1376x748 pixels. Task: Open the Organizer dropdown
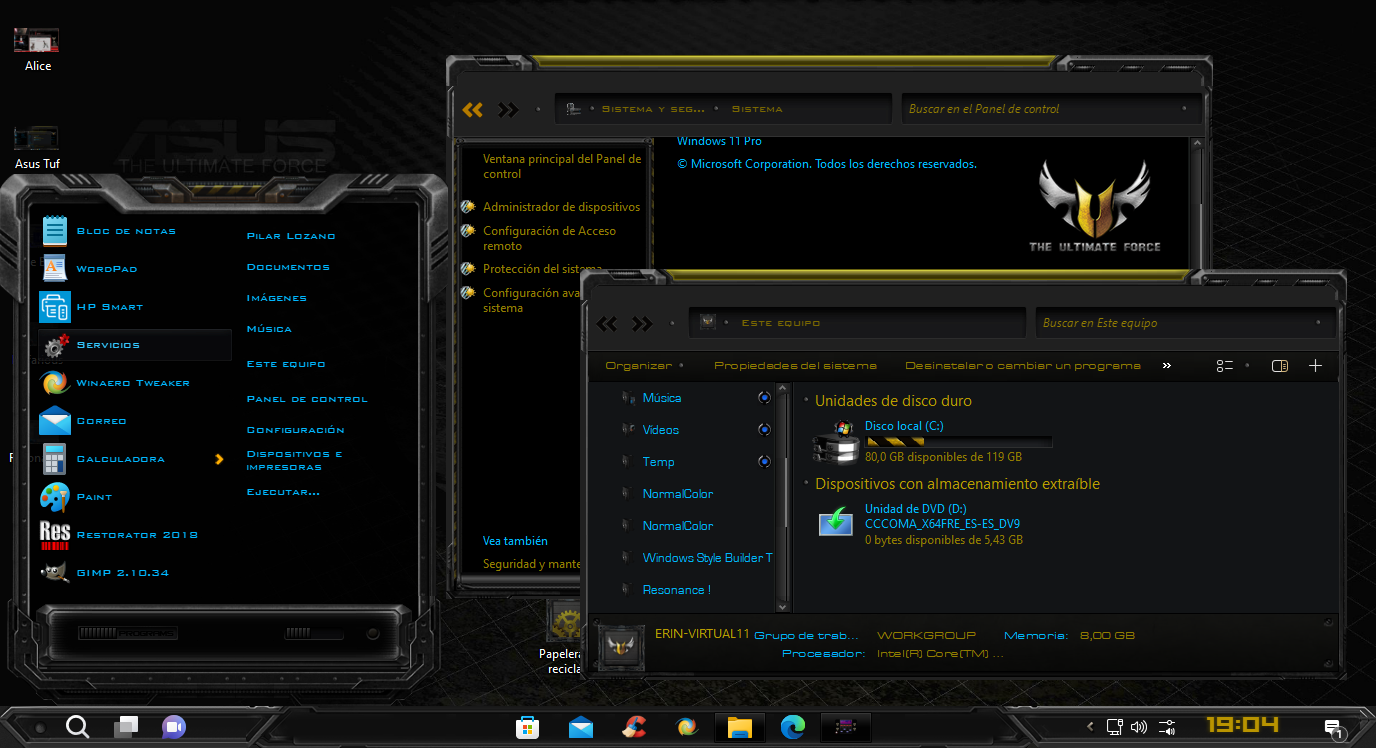640,366
